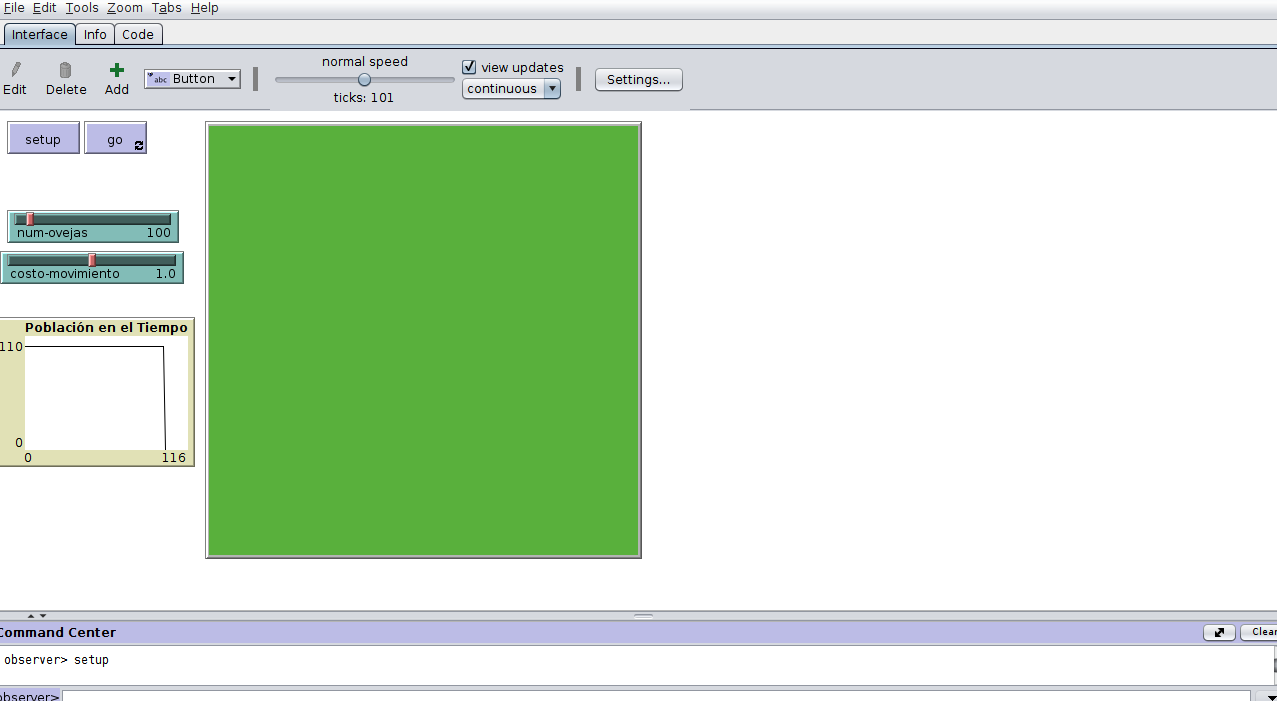Open the Tabs menu
Image resolution: width=1277 pixels, height=701 pixels.
pyautogui.click(x=167, y=7)
